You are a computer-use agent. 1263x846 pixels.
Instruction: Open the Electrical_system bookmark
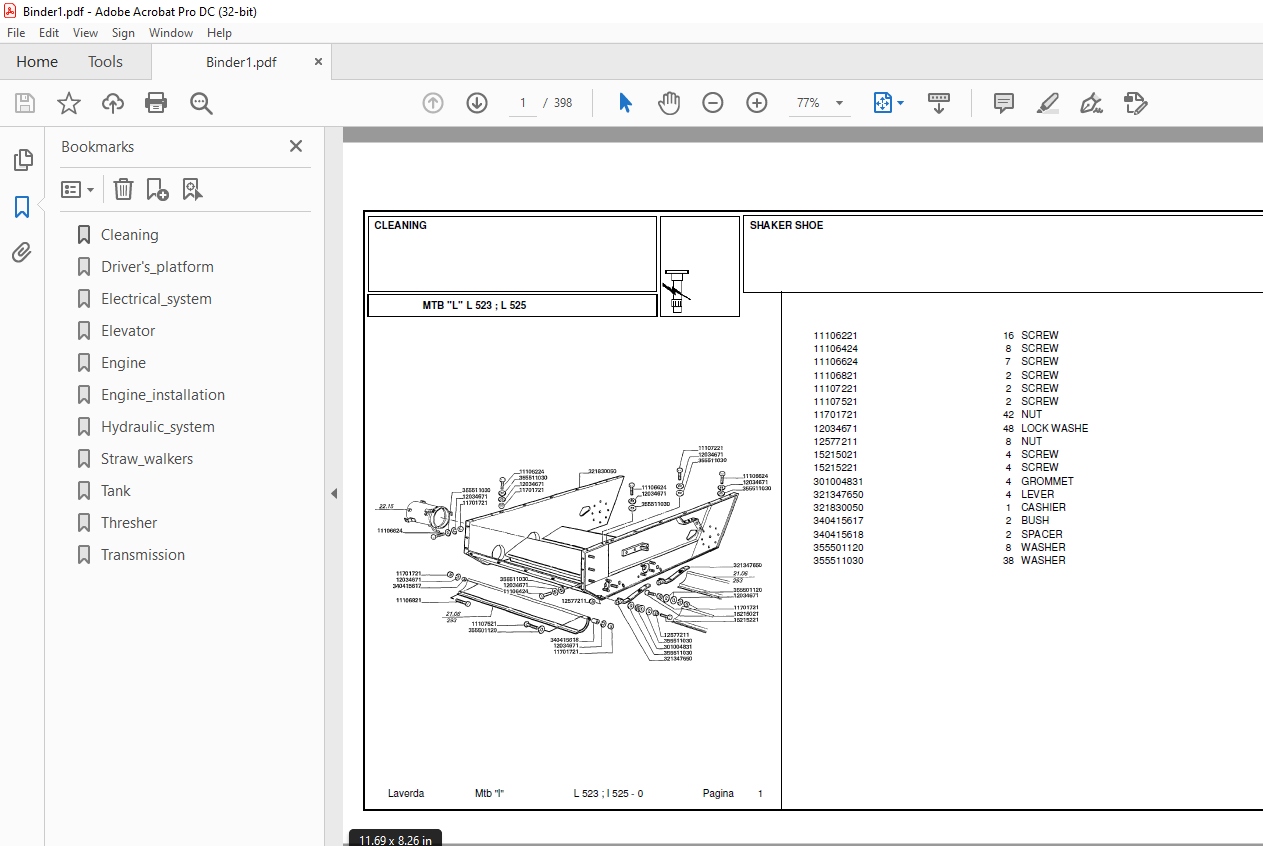coord(156,299)
